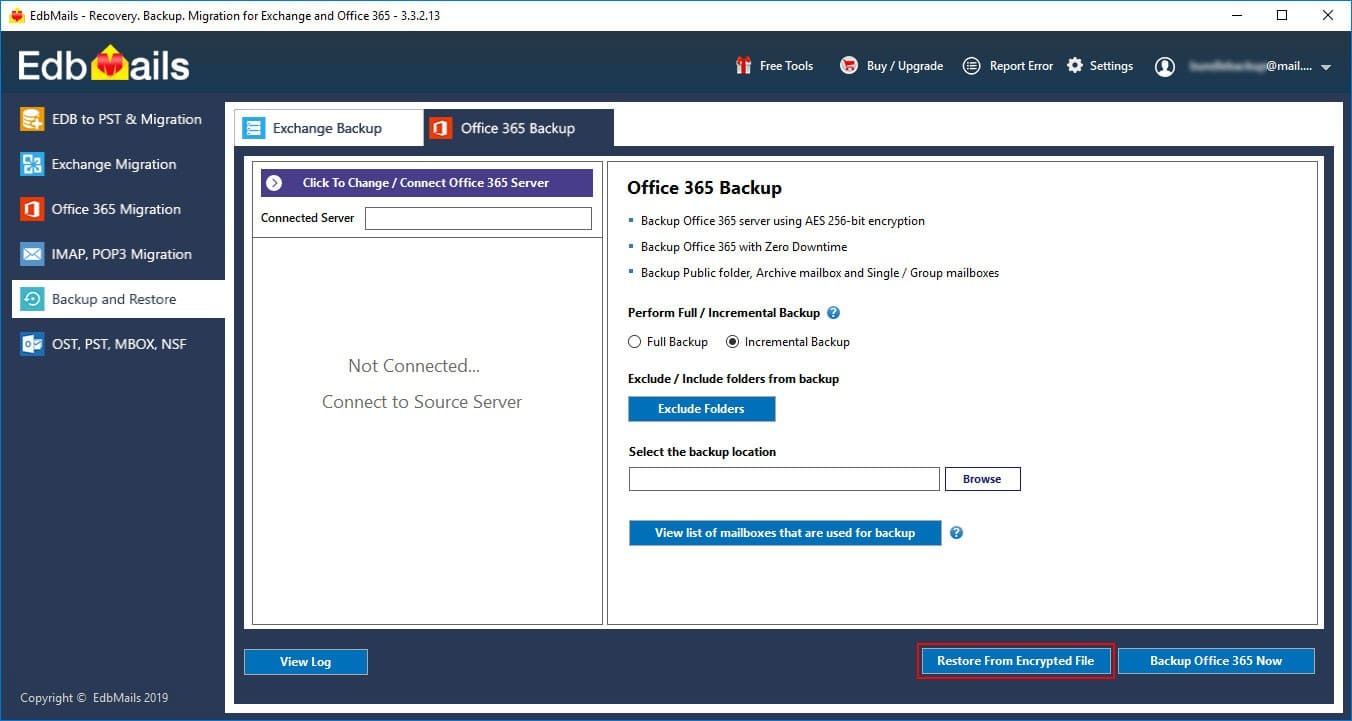Open Exchange Migration sidebar icon
The image size is (1352, 721).
(33, 164)
